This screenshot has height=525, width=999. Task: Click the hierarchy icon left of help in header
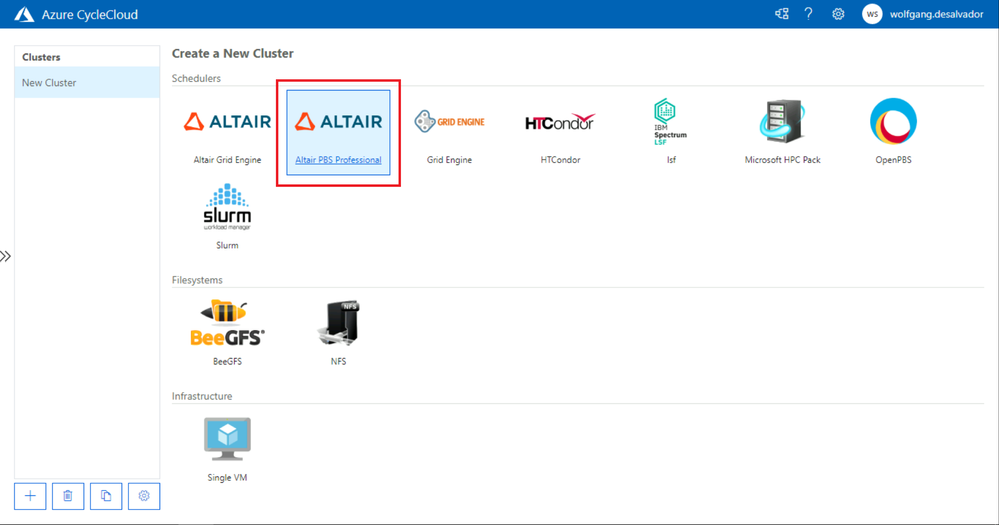(782, 14)
